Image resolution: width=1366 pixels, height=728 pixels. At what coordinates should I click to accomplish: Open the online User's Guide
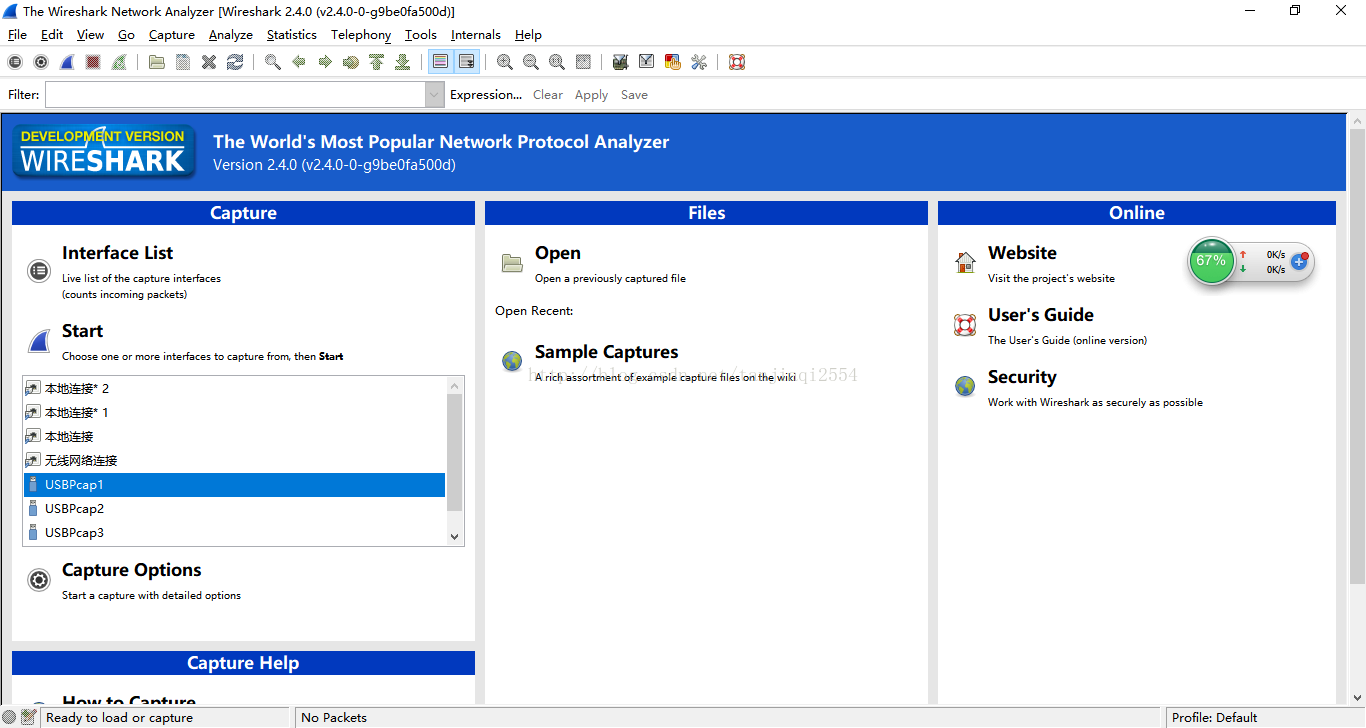click(1041, 315)
